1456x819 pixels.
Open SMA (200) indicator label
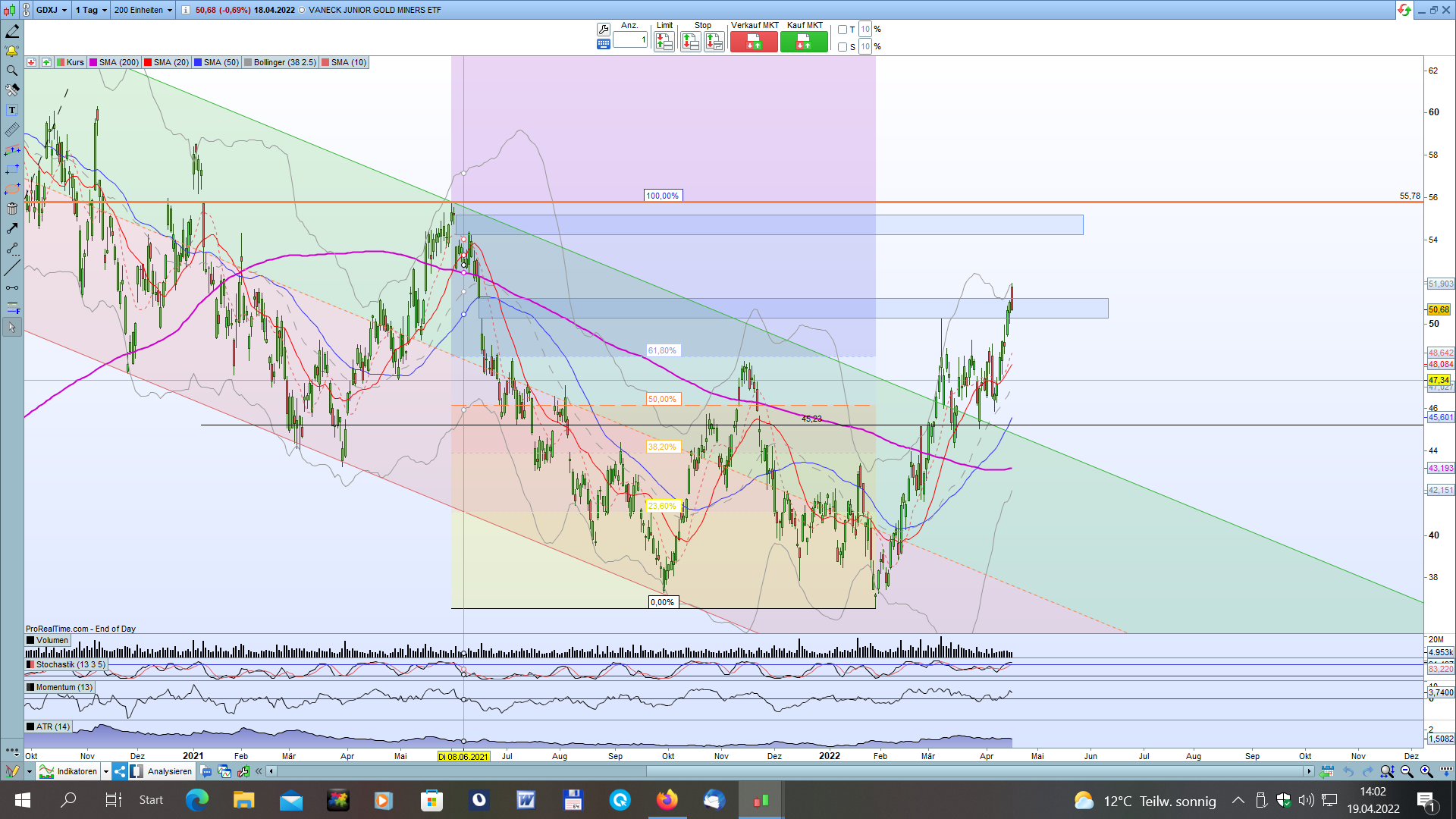pyautogui.click(x=118, y=62)
